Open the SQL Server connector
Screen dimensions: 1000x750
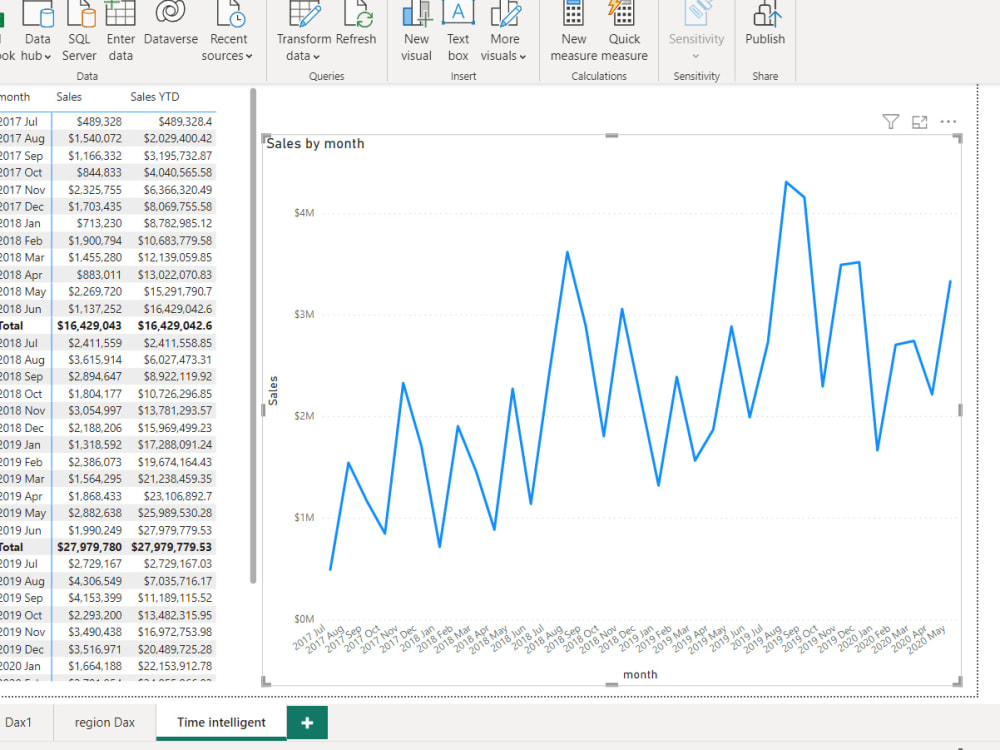79,30
